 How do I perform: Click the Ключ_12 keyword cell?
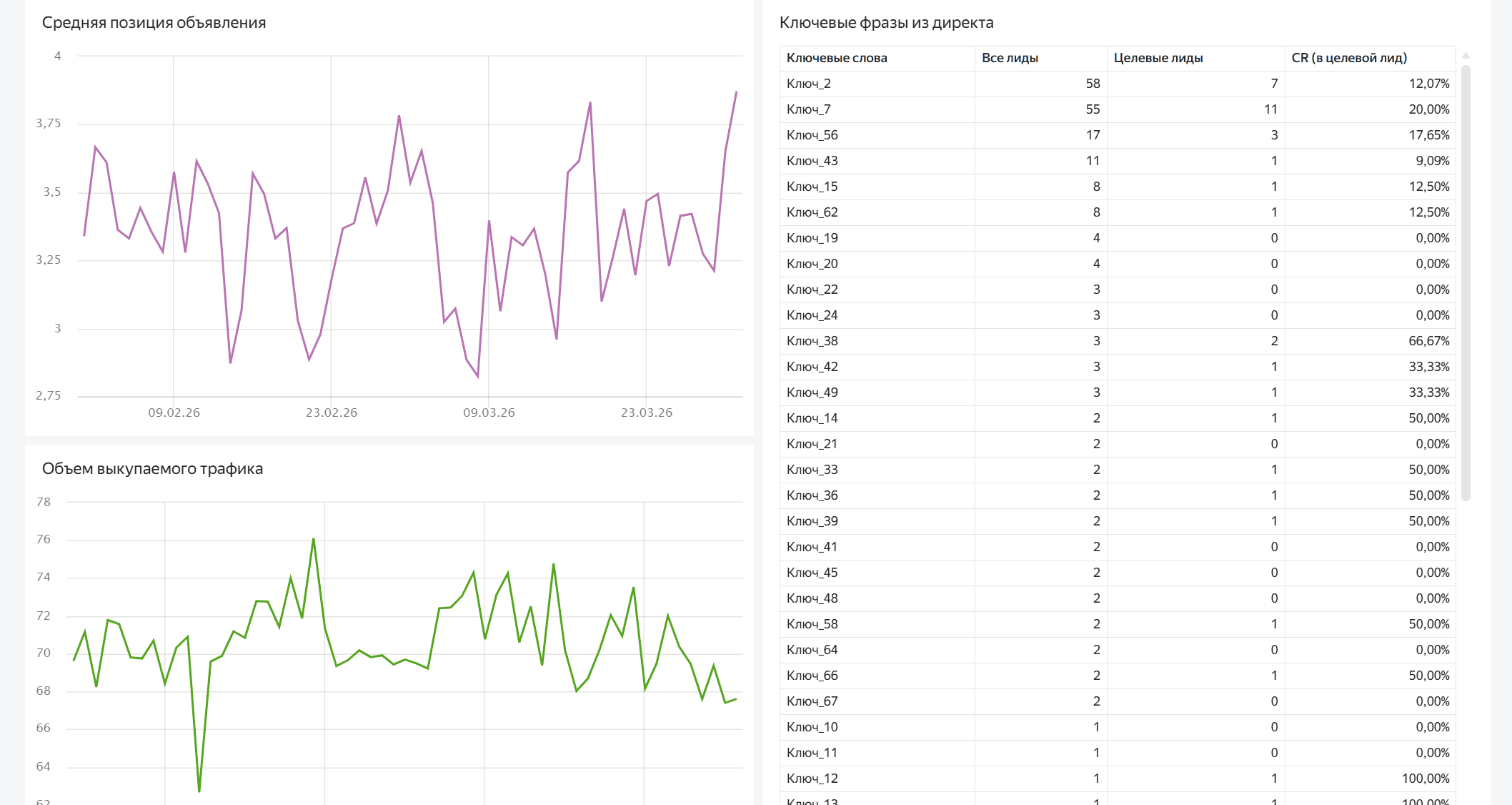tap(812, 779)
